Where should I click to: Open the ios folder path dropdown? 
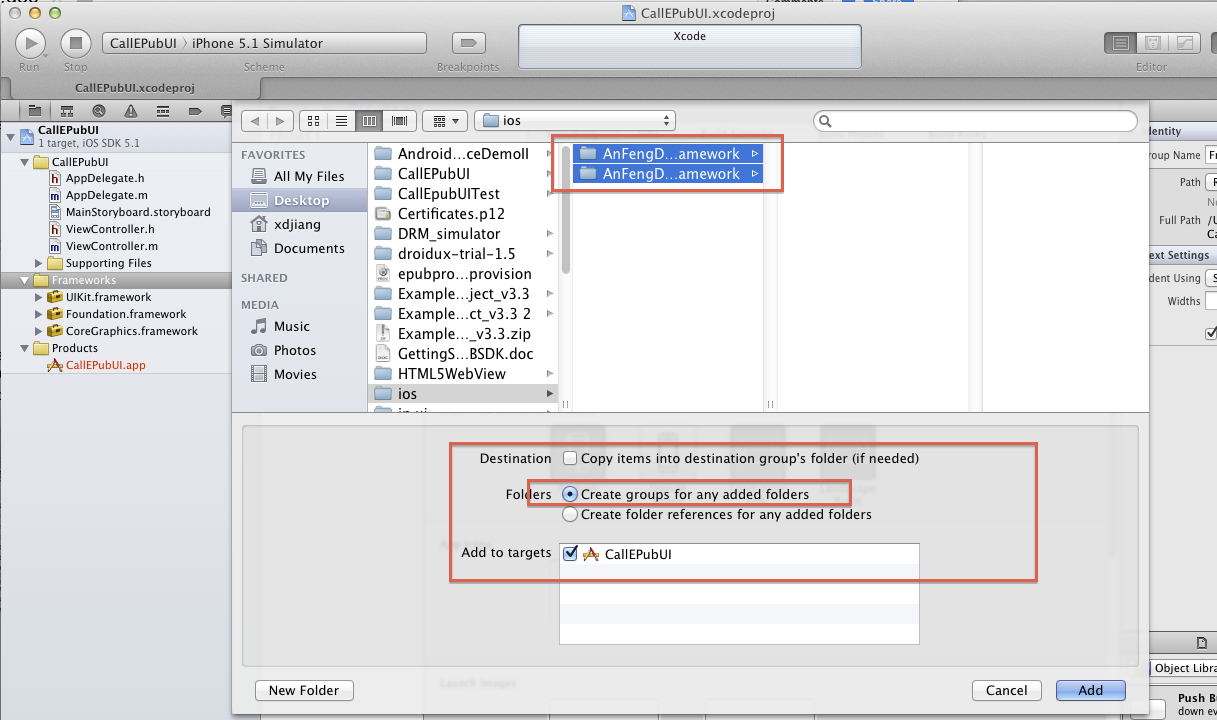[x=575, y=120]
